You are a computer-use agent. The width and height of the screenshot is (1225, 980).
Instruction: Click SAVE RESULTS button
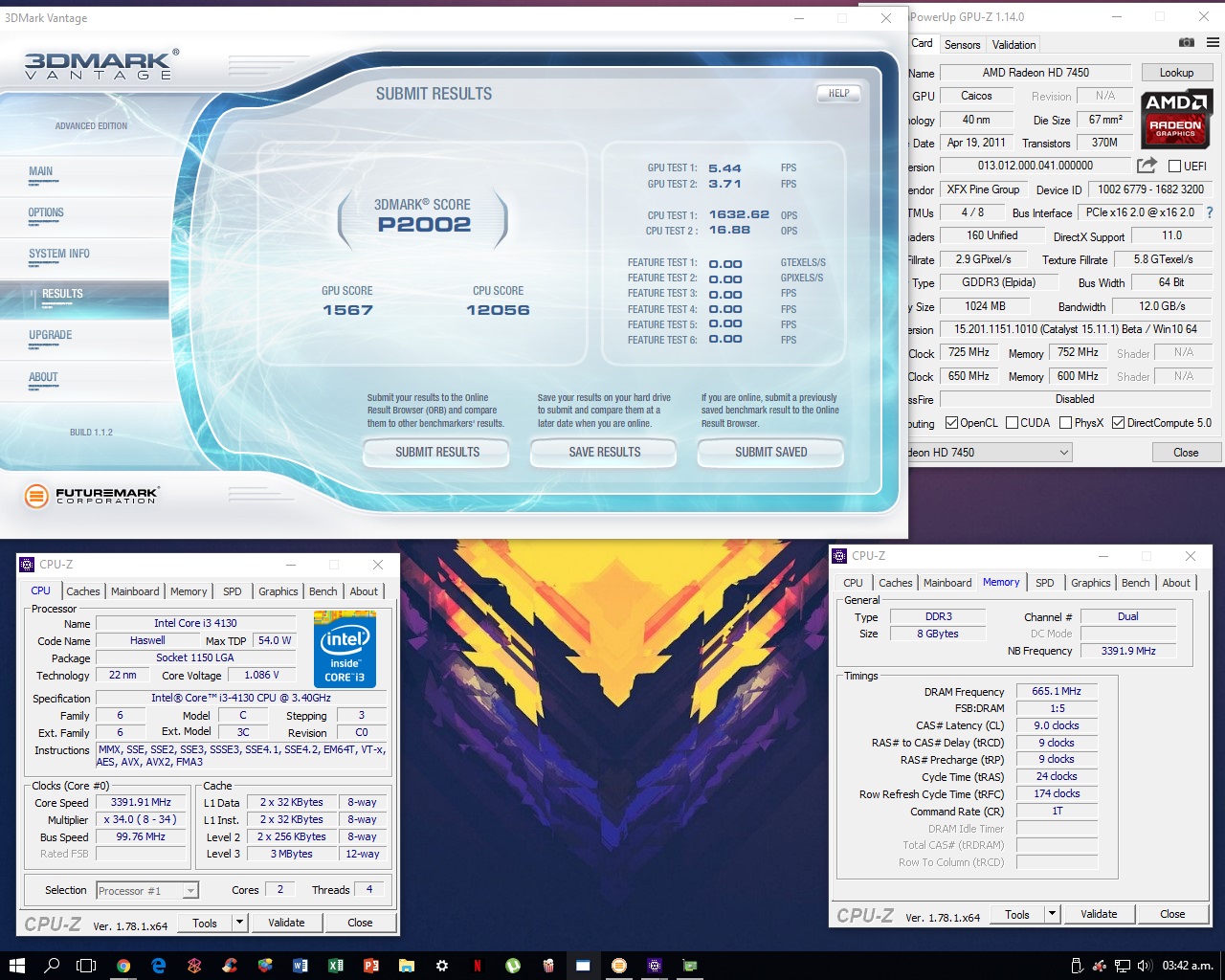pos(604,452)
